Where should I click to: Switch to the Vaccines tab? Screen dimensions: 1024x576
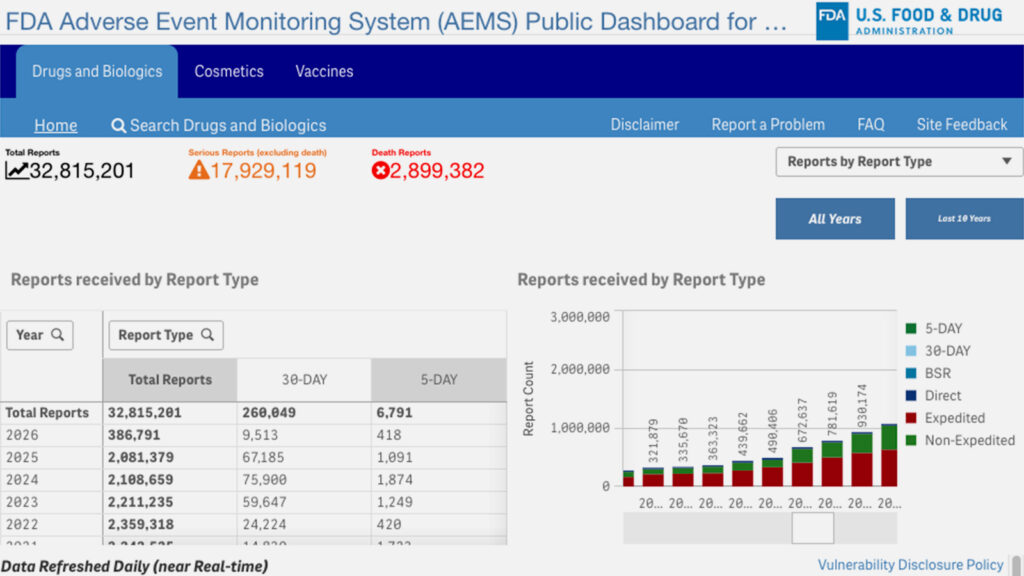click(324, 72)
